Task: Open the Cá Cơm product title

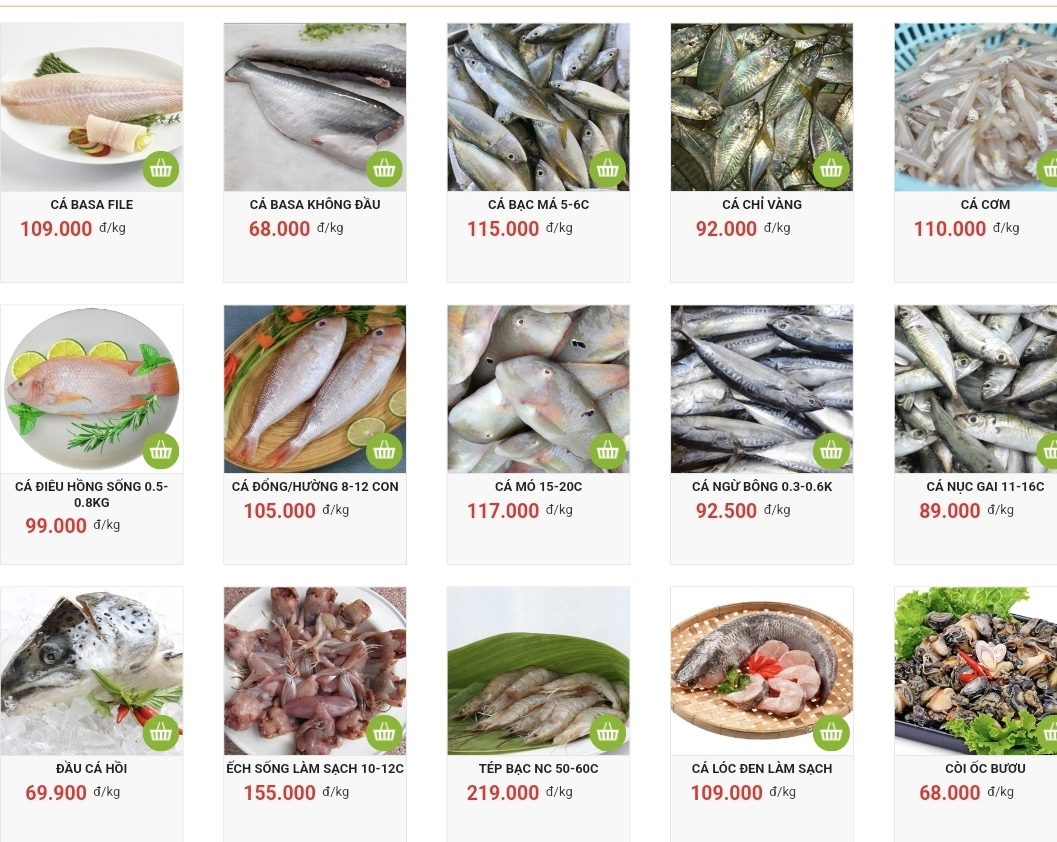Action: [x=985, y=204]
